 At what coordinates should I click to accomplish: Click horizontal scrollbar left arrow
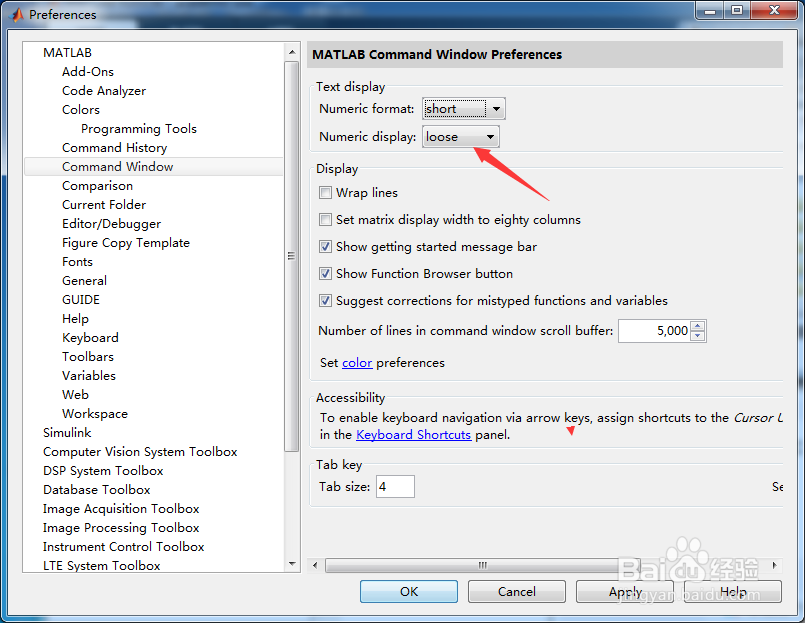point(315,565)
